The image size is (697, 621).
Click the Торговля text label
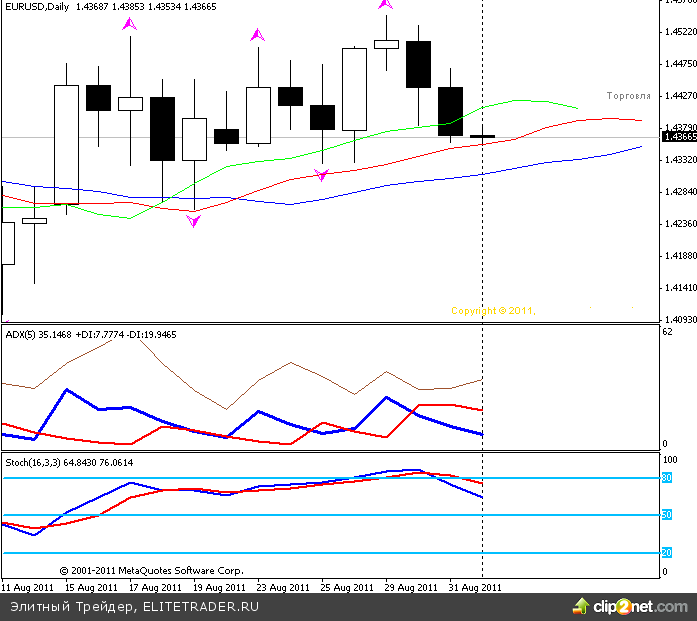point(628,96)
